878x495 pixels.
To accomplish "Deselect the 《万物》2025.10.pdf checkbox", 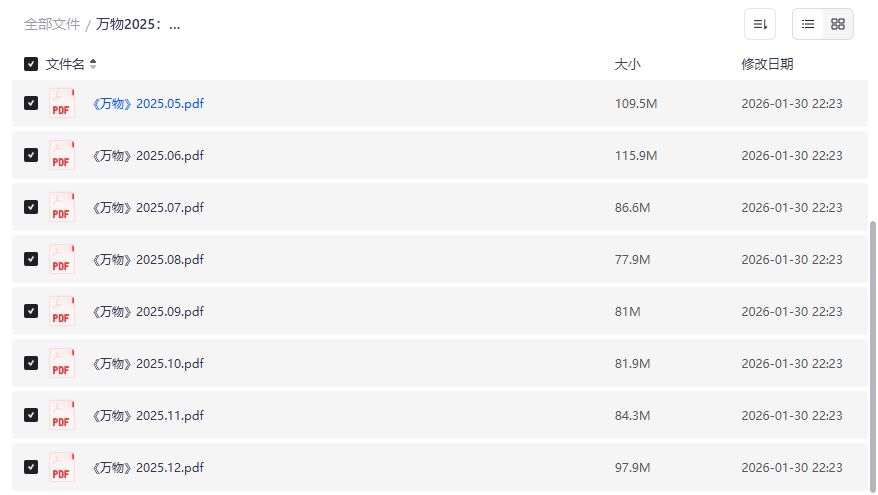I will (31, 363).
